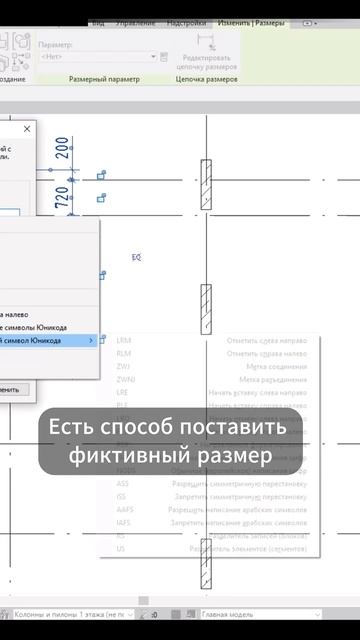Select the 720 dimension text

(62, 197)
